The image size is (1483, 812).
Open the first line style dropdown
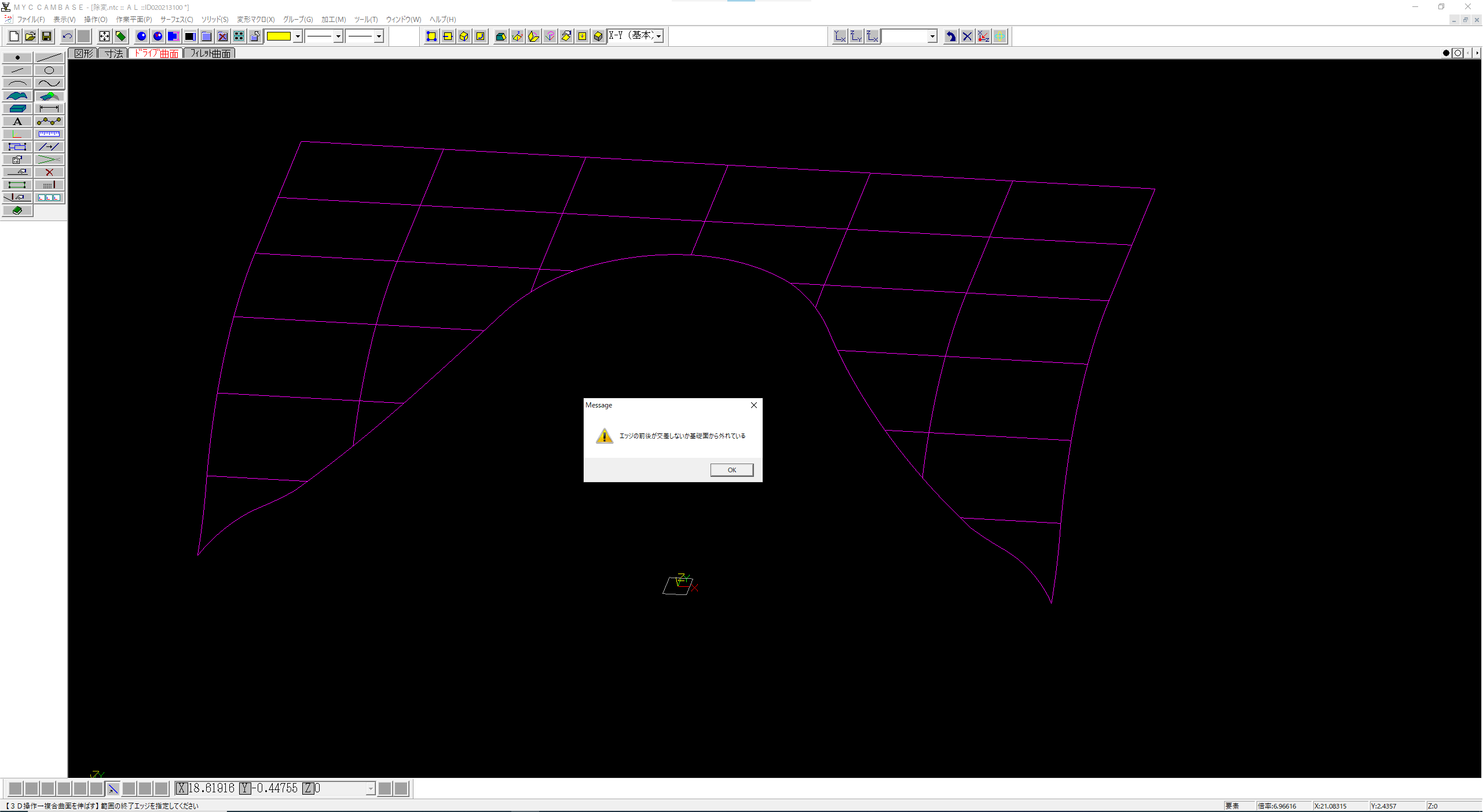tap(338, 36)
